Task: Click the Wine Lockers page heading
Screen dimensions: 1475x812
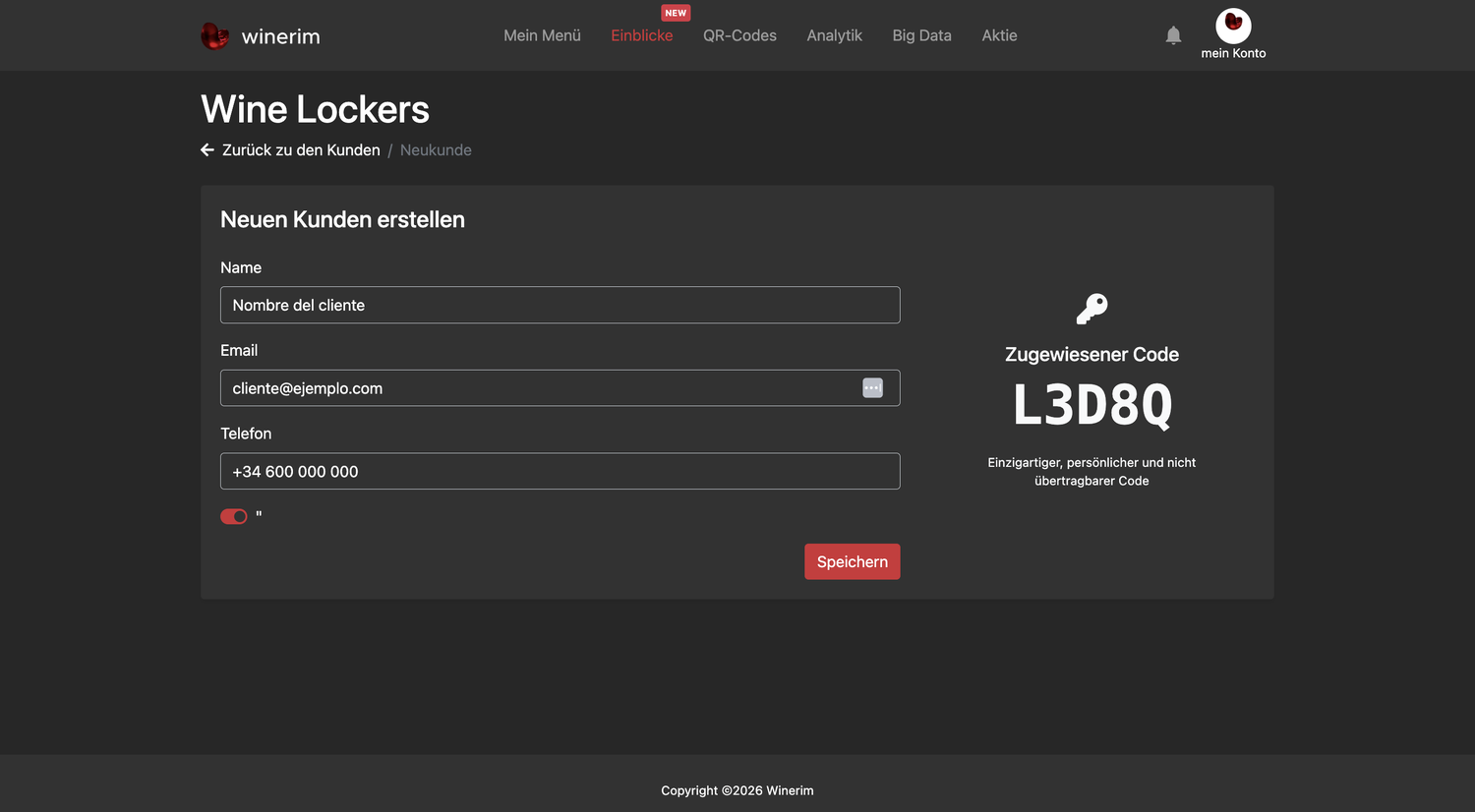Action: (x=315, y=109)
